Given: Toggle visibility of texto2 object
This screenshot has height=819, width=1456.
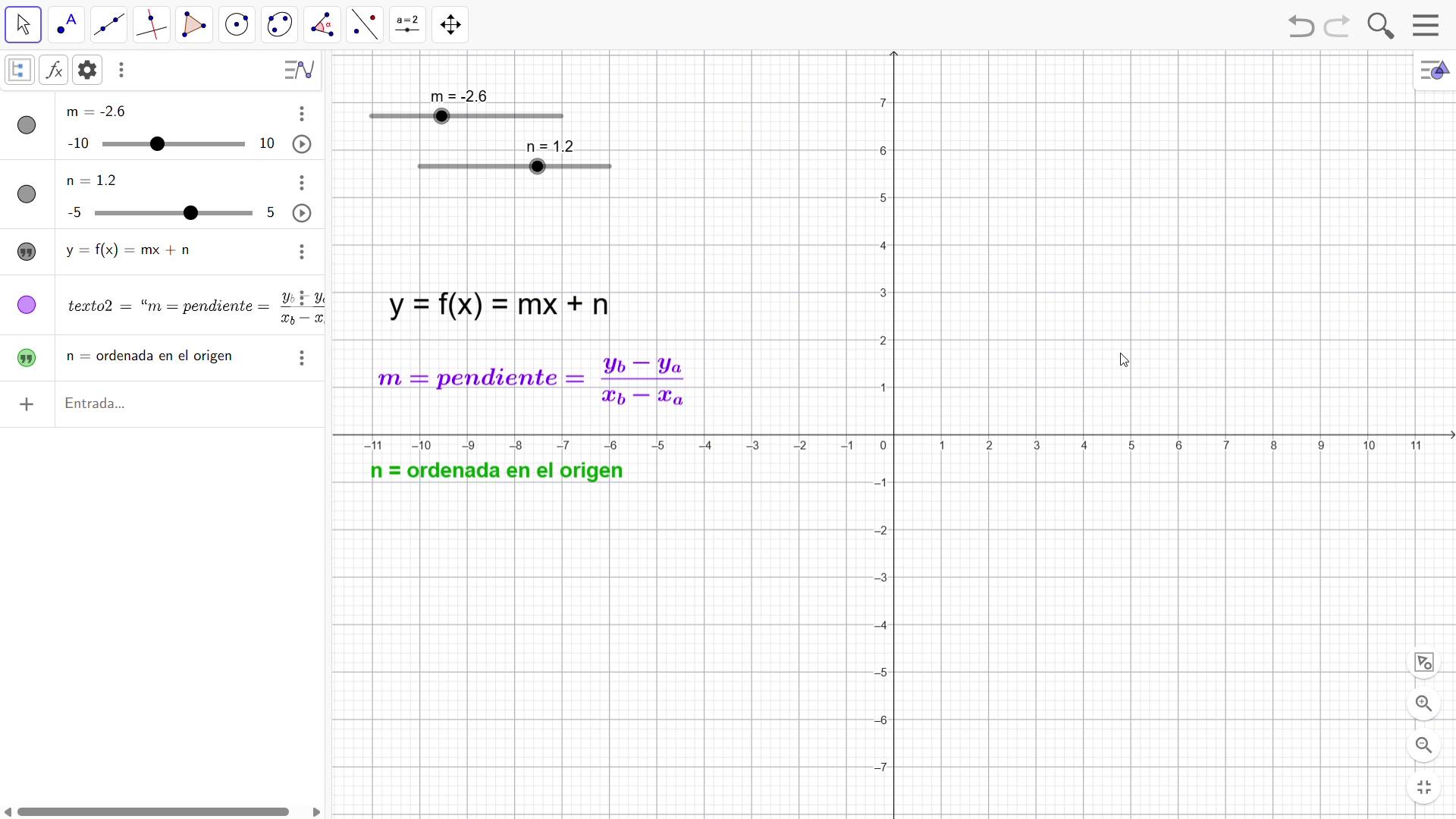Looking at the screenshot, I should (x=27, y=305).
